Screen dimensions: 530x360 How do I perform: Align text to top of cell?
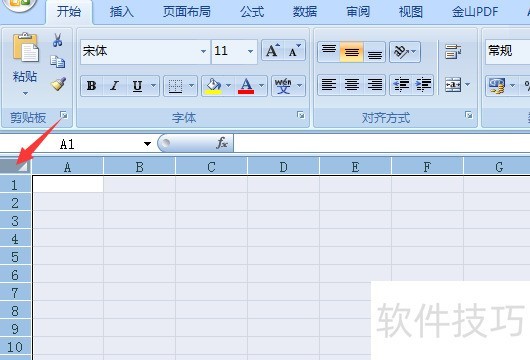tap(329, 52)
